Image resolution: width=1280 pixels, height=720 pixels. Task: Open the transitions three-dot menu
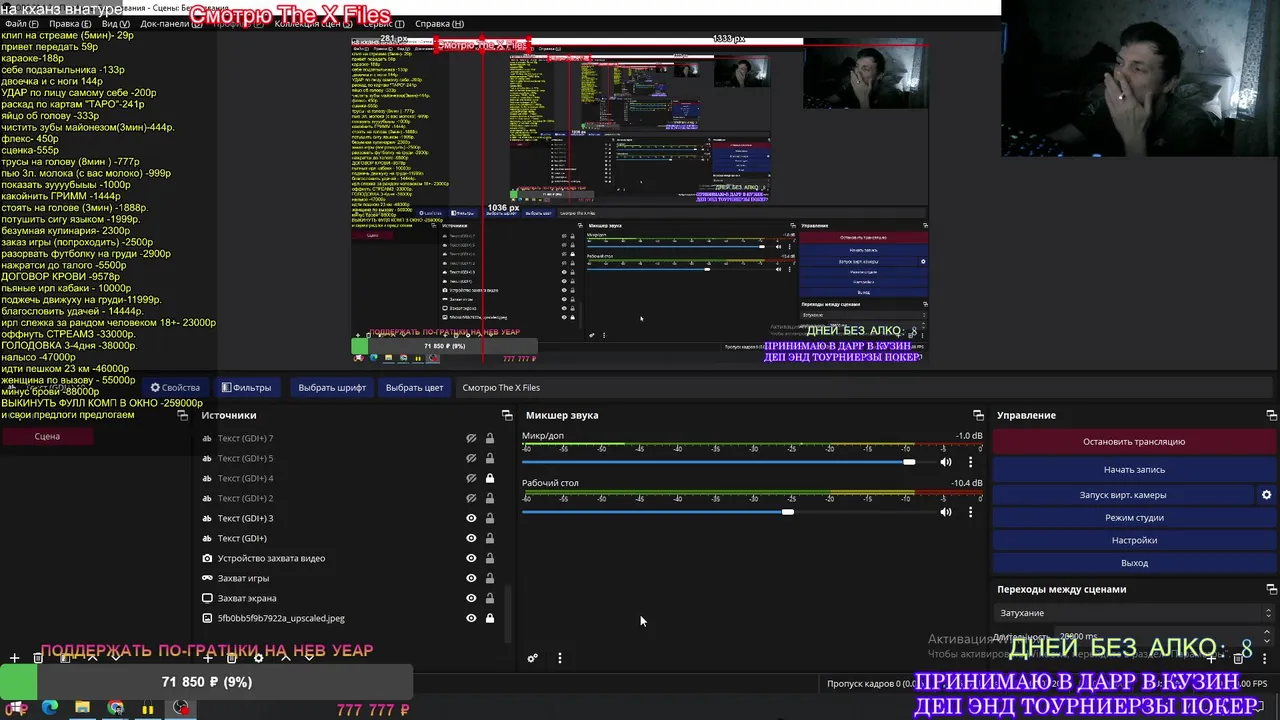tap(1265, 659)
